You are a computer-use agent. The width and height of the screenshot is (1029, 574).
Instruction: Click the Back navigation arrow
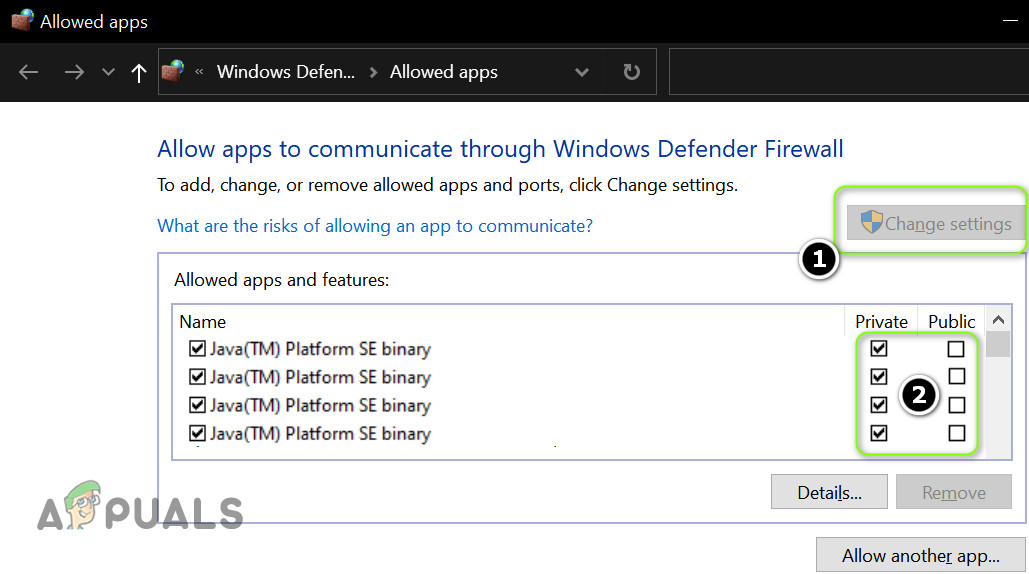(29, 72)
